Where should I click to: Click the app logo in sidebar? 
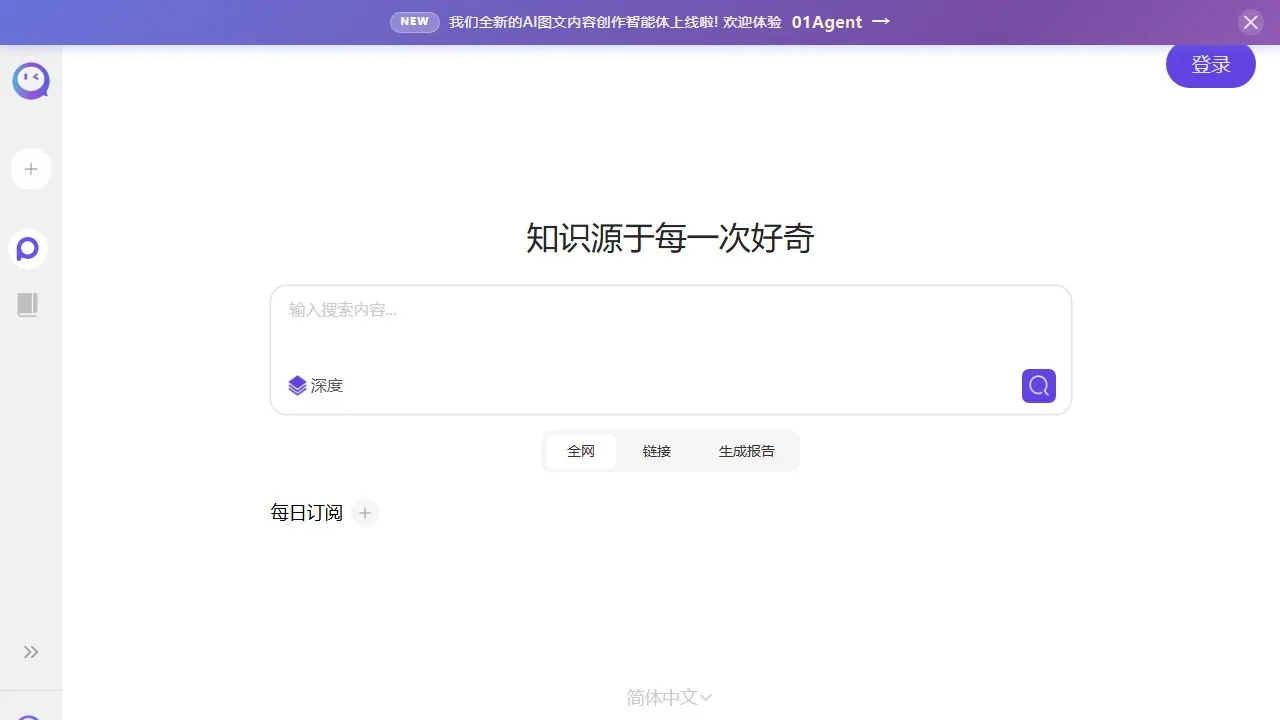31,81
